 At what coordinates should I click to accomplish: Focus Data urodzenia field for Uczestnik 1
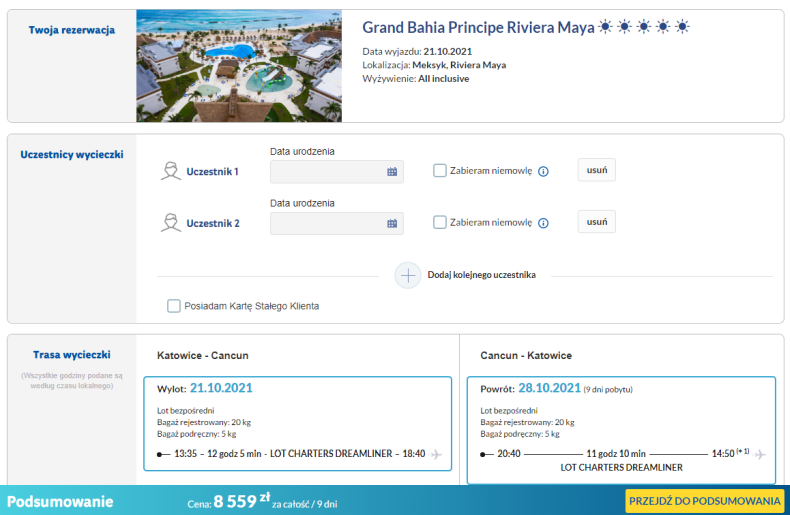pos(337,172)
